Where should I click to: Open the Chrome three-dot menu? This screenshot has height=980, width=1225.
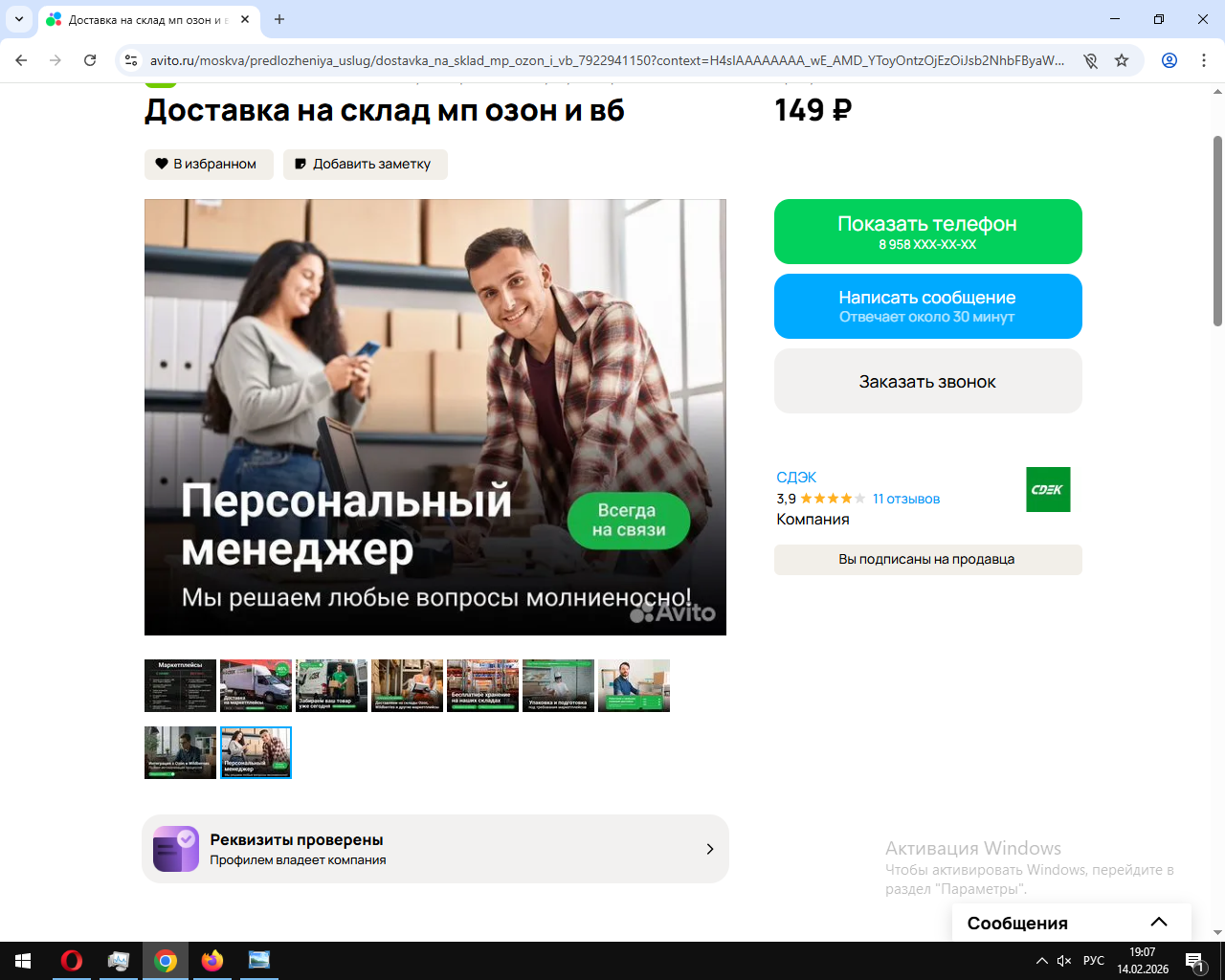pos(1204,60)
